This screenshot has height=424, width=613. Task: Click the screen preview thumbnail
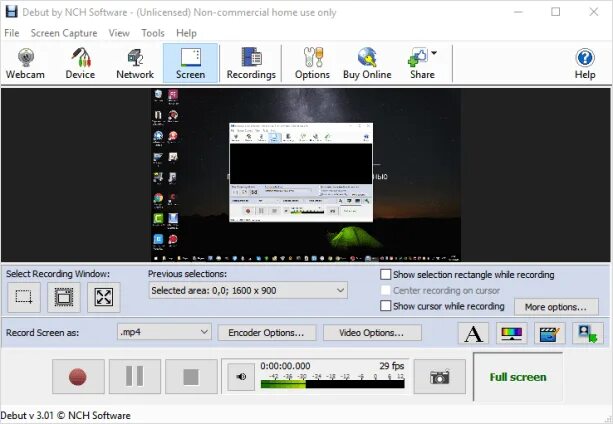[306, 175]
